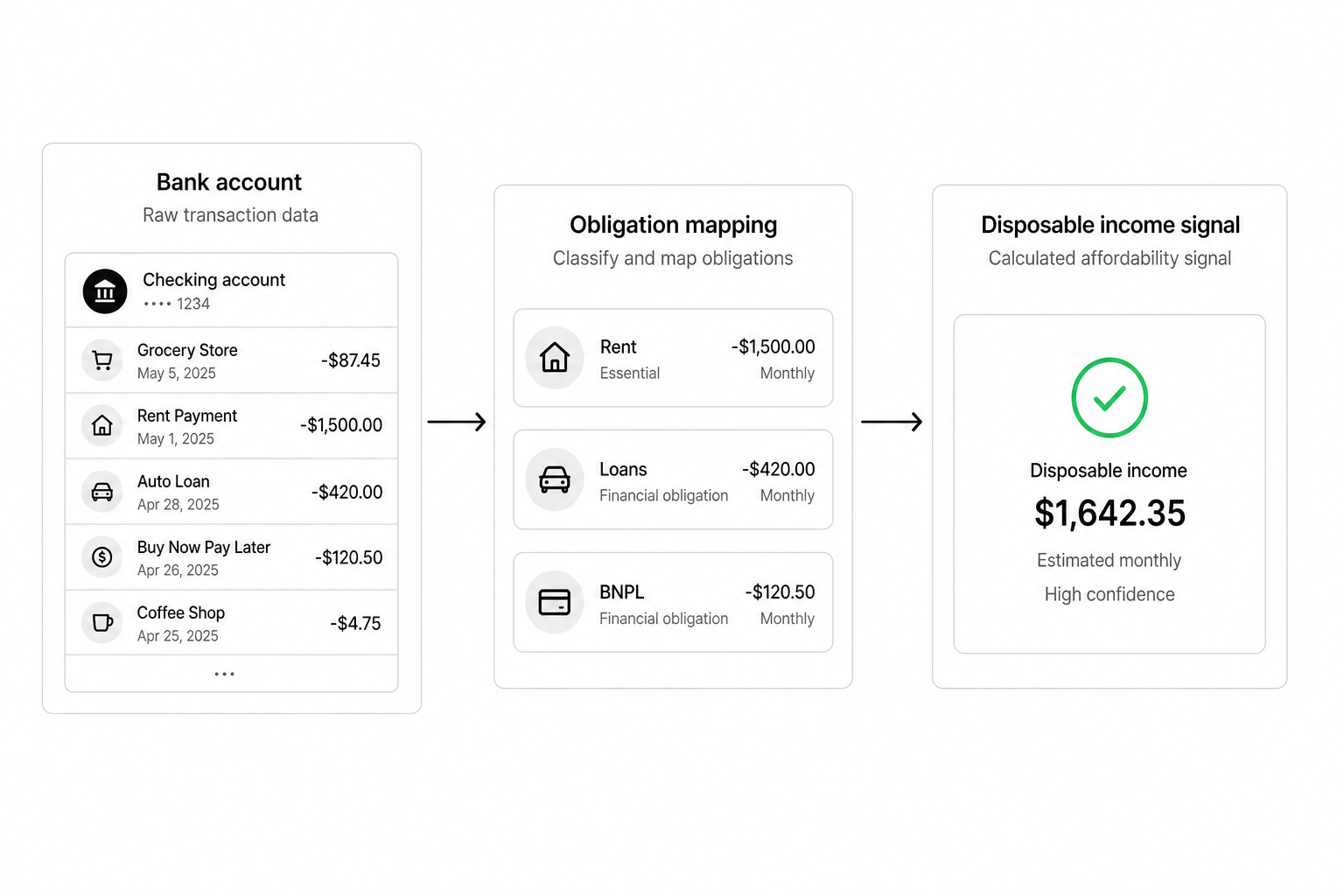
Task: Click the car icon beside Auto Loan
Action: pos(102,492)
